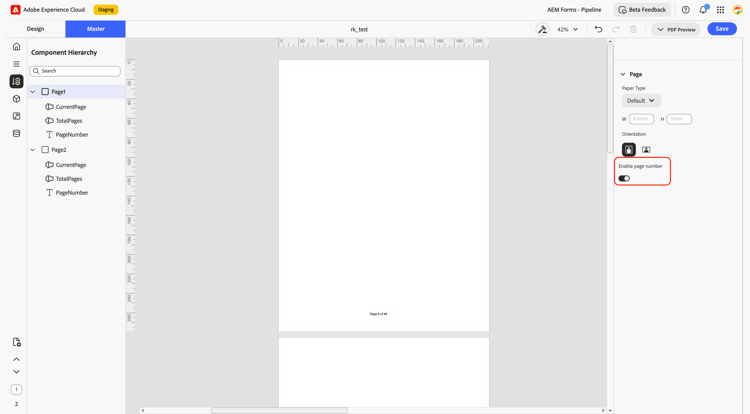Open the Paper Type Default dropdown
750x414 pixels.
tap(641, 100)
